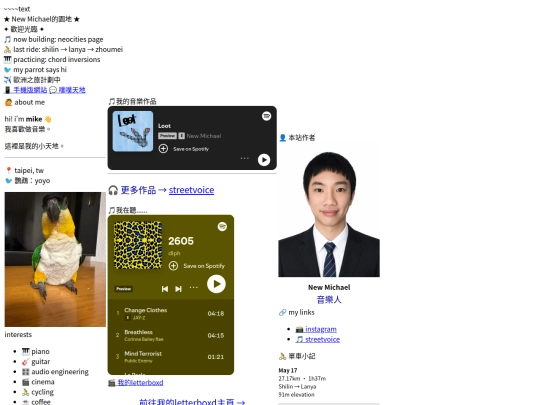Screen dimensions: 540x405
Task: Add Loot with the plus circle icon
Action: tap(163, 149)
